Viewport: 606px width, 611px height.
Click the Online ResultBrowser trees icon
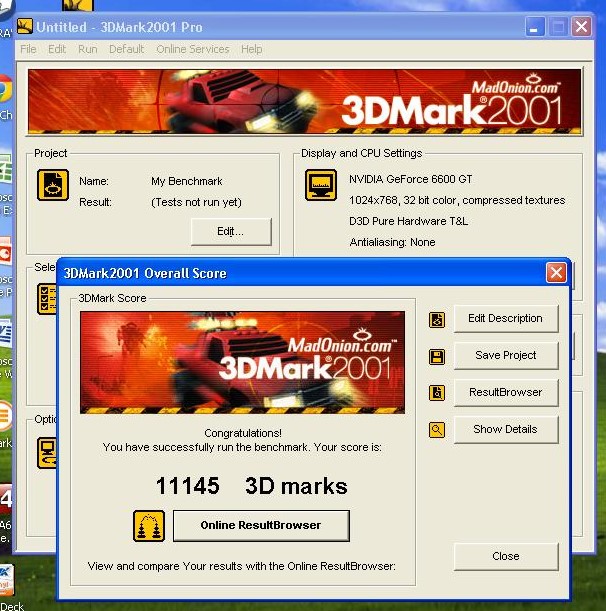149,526
